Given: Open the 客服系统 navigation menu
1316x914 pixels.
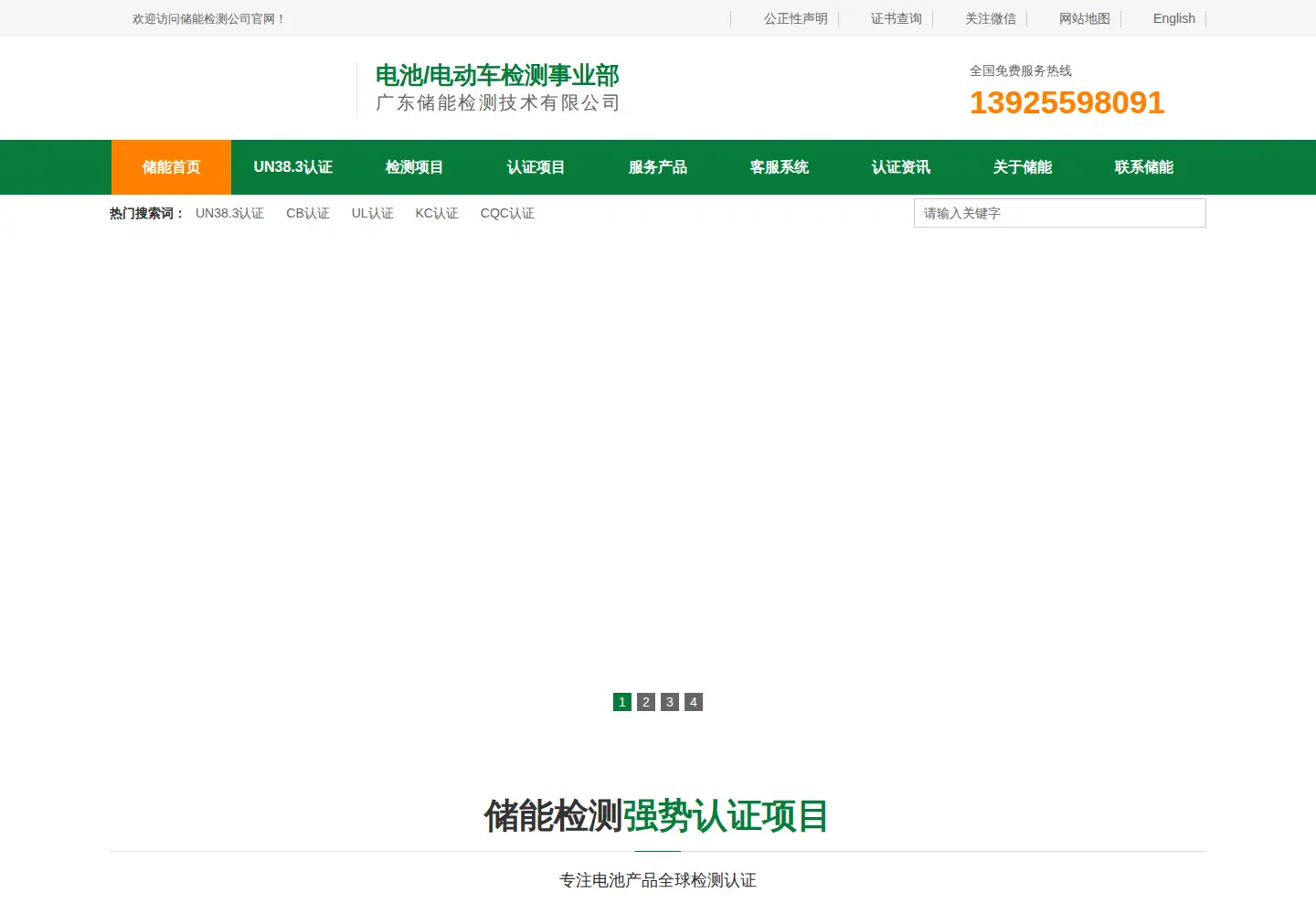Looking at the screenshot, I should tap(779, 167).
